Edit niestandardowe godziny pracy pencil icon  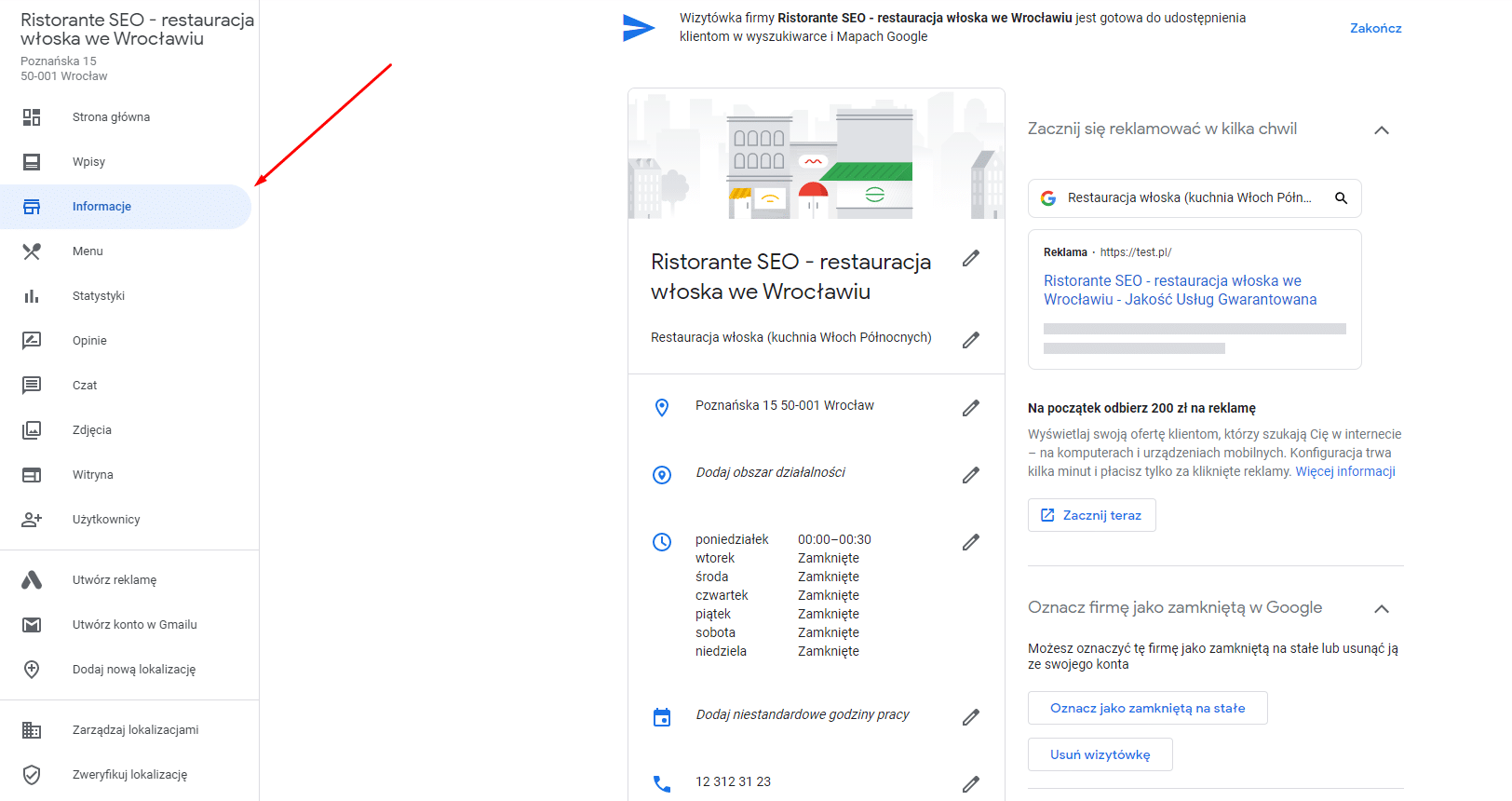pos(971,717)
